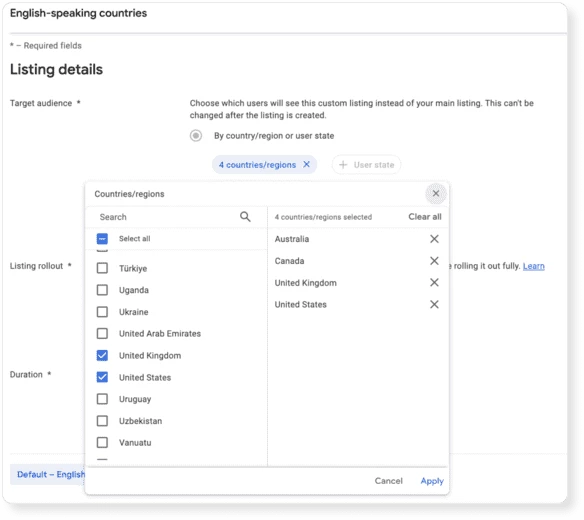Remove United States with X icon
The image size is (584, 520).
pyautogui.click(x=434, y=304)
